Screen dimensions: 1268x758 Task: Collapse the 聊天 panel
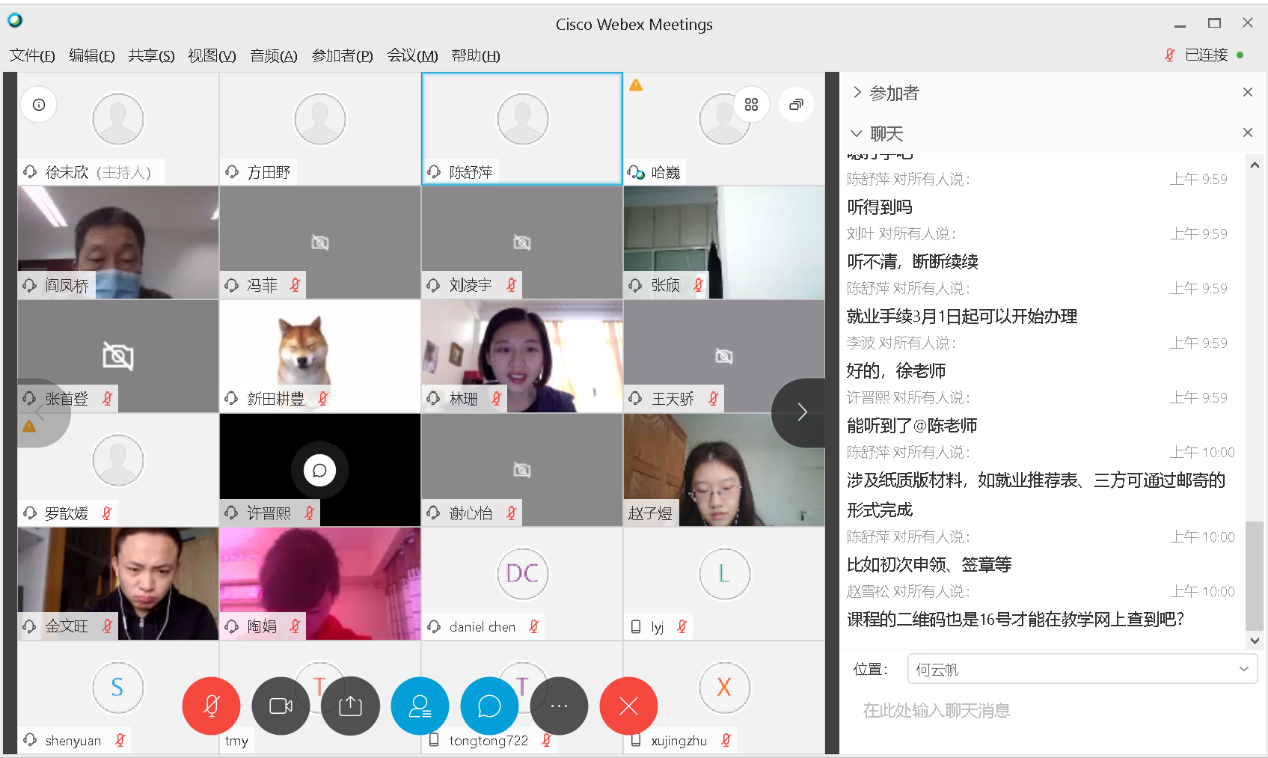[x=857, y=133]
